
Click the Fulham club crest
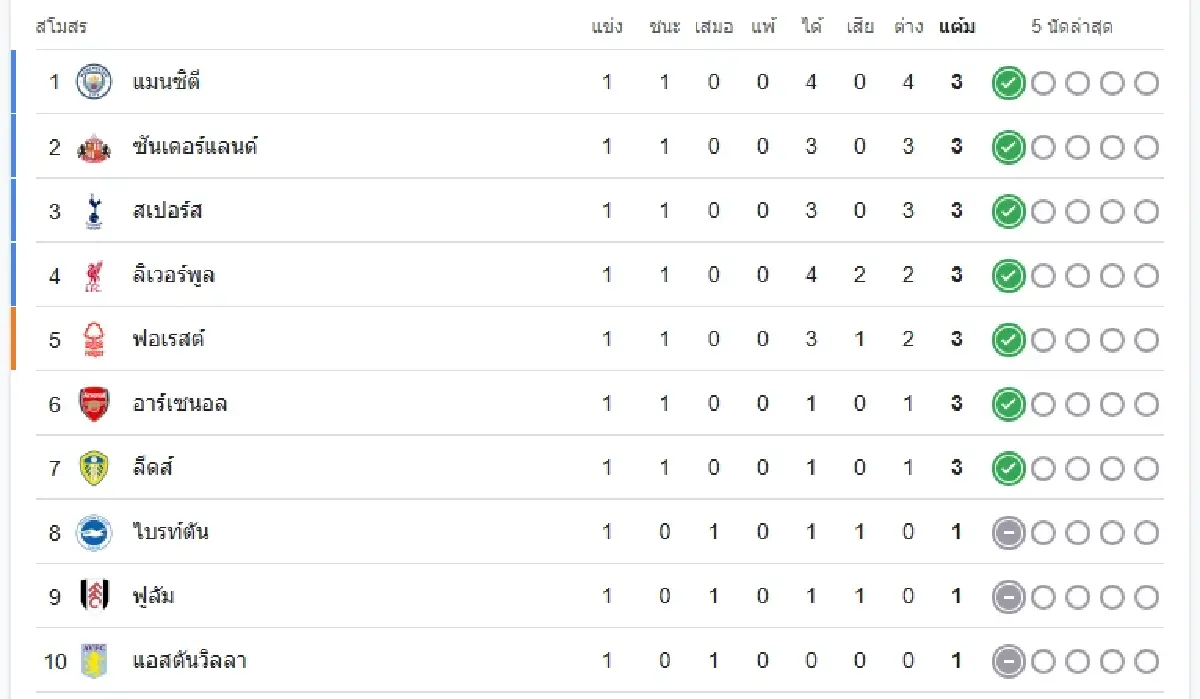click(94, 596)
